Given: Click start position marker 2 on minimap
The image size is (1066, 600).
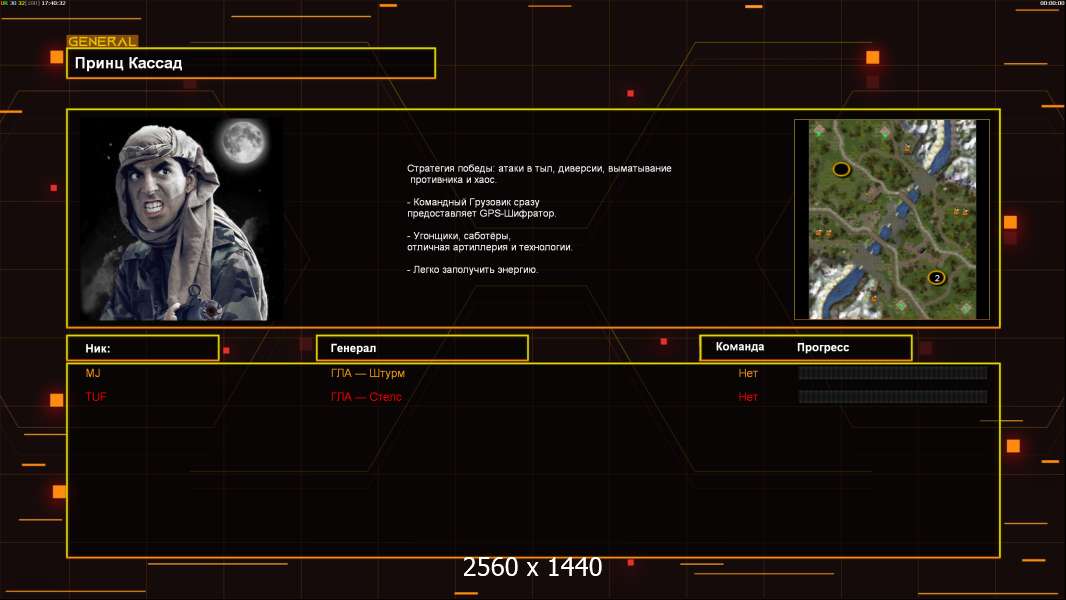Looking at the screenshot, I should pos(937,277).
